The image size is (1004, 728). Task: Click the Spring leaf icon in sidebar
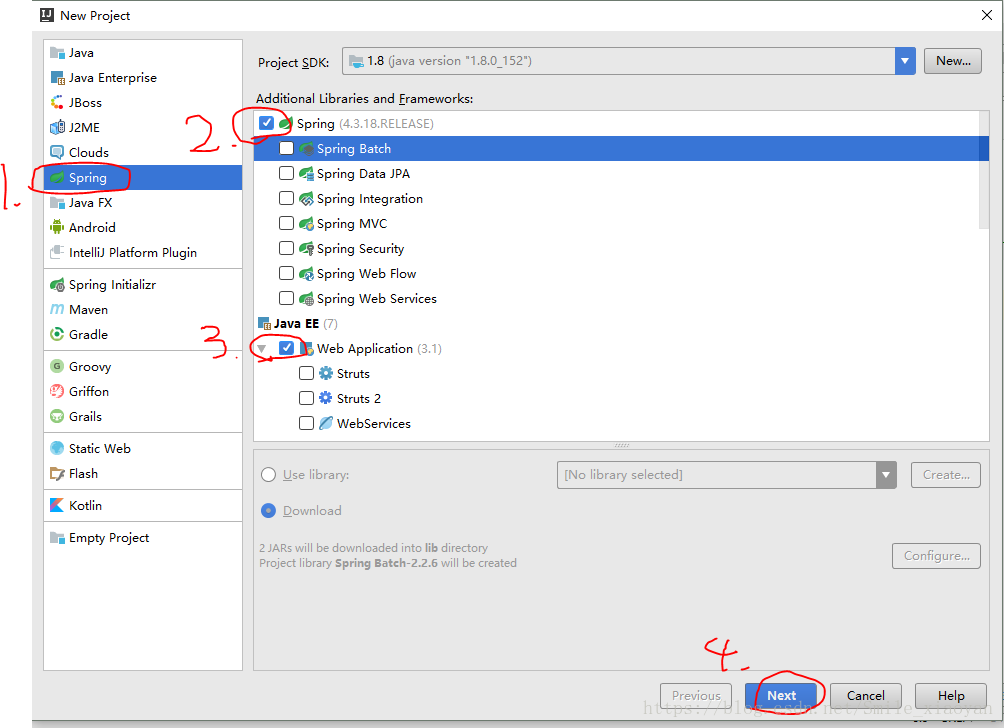tap(57, 177)
